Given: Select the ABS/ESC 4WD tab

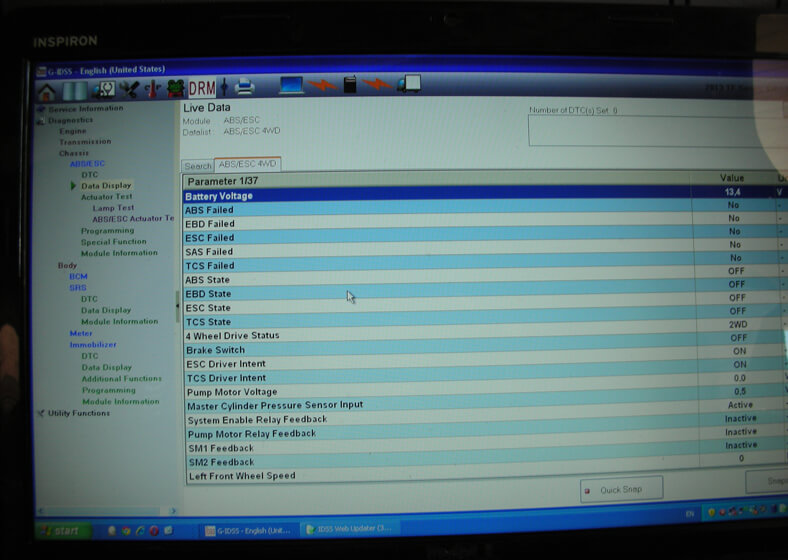Looking at the screenshot, I should click(x=247, y=164).
